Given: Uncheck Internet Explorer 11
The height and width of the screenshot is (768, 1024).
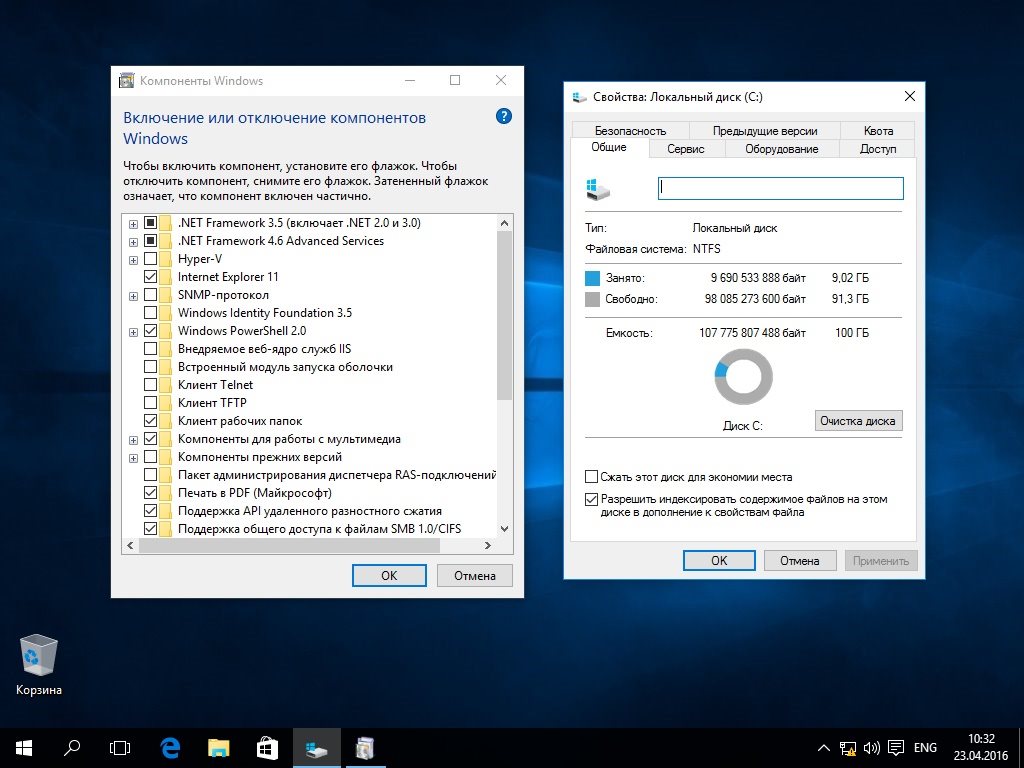Looking at the screenshot, I should (x=150, y=277).
